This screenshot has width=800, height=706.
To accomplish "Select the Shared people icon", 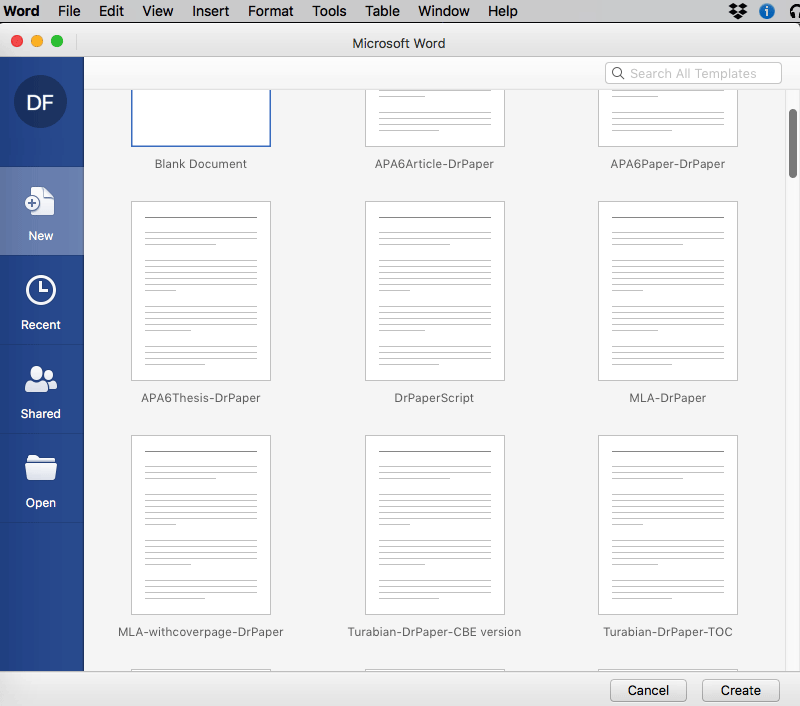I will click(x=41, y=380).
